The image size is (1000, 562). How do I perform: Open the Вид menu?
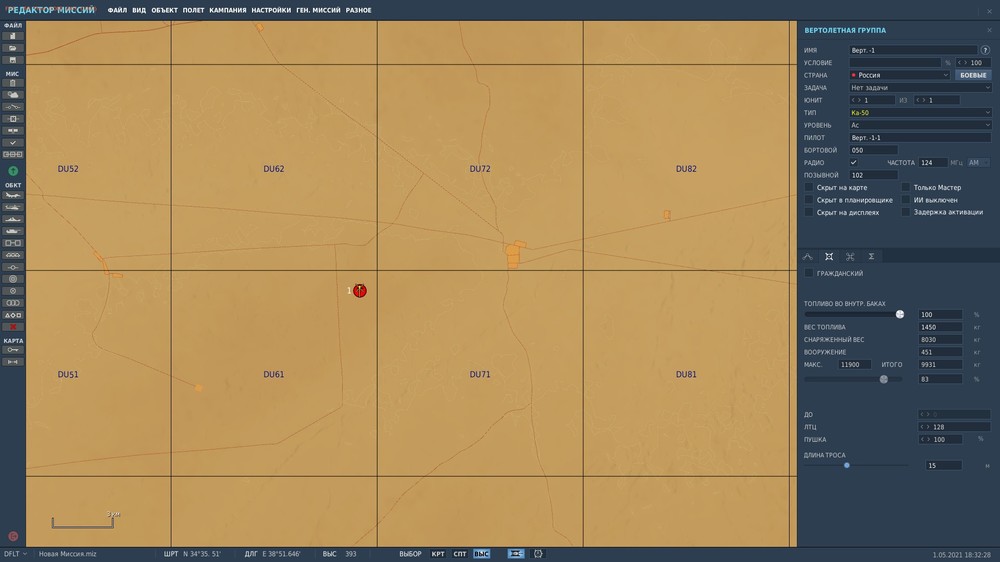[x=139, y=10]
